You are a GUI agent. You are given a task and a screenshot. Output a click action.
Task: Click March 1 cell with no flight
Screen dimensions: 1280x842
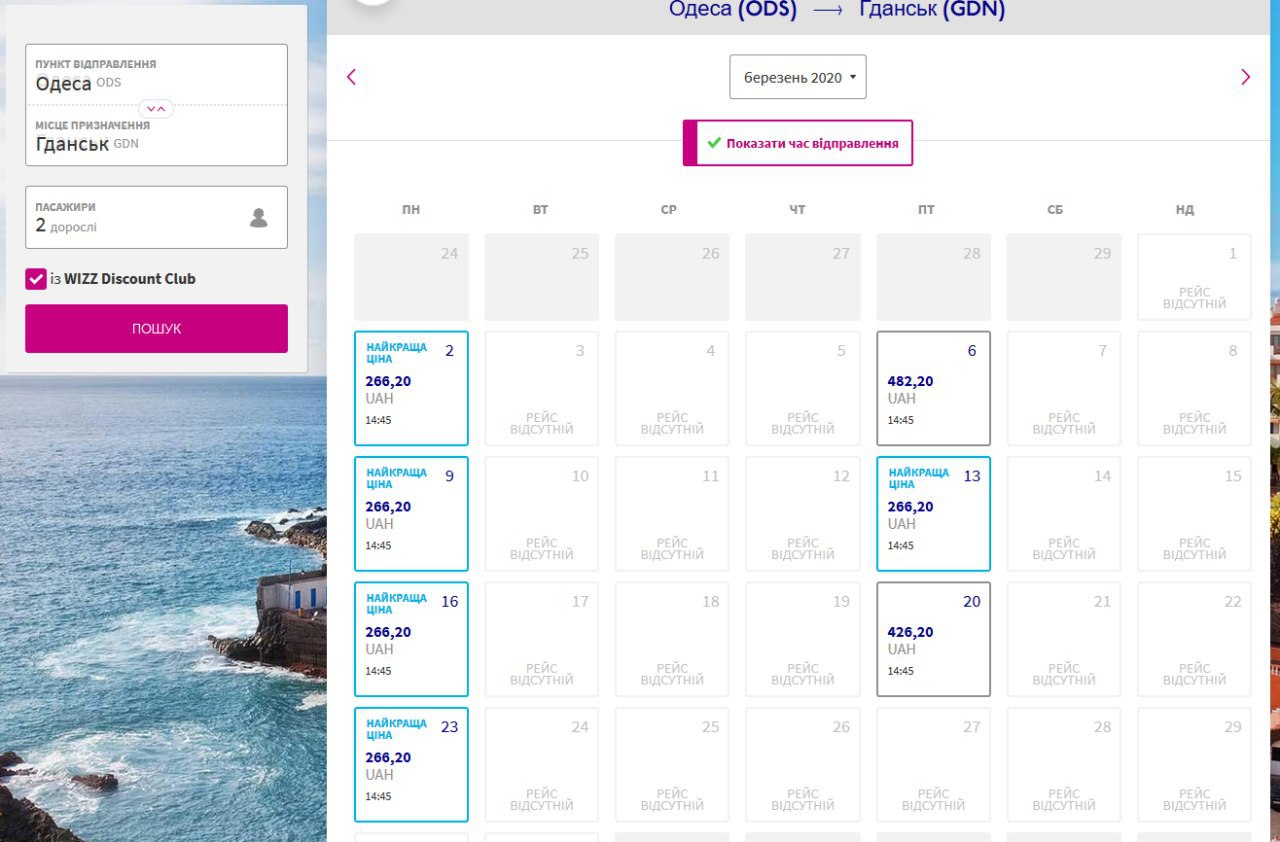(1194, 277)
